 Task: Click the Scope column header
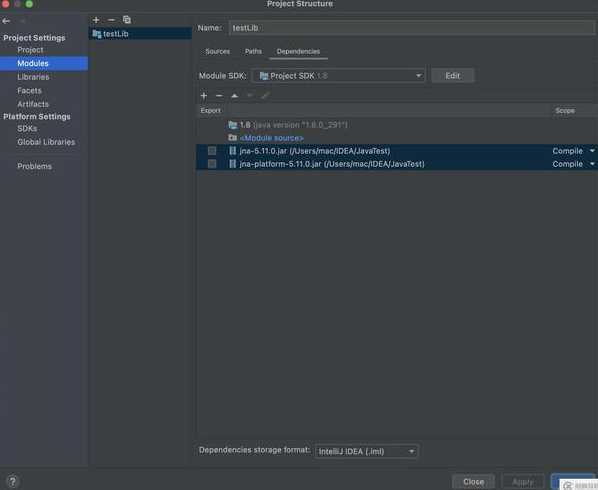(565, 111)
